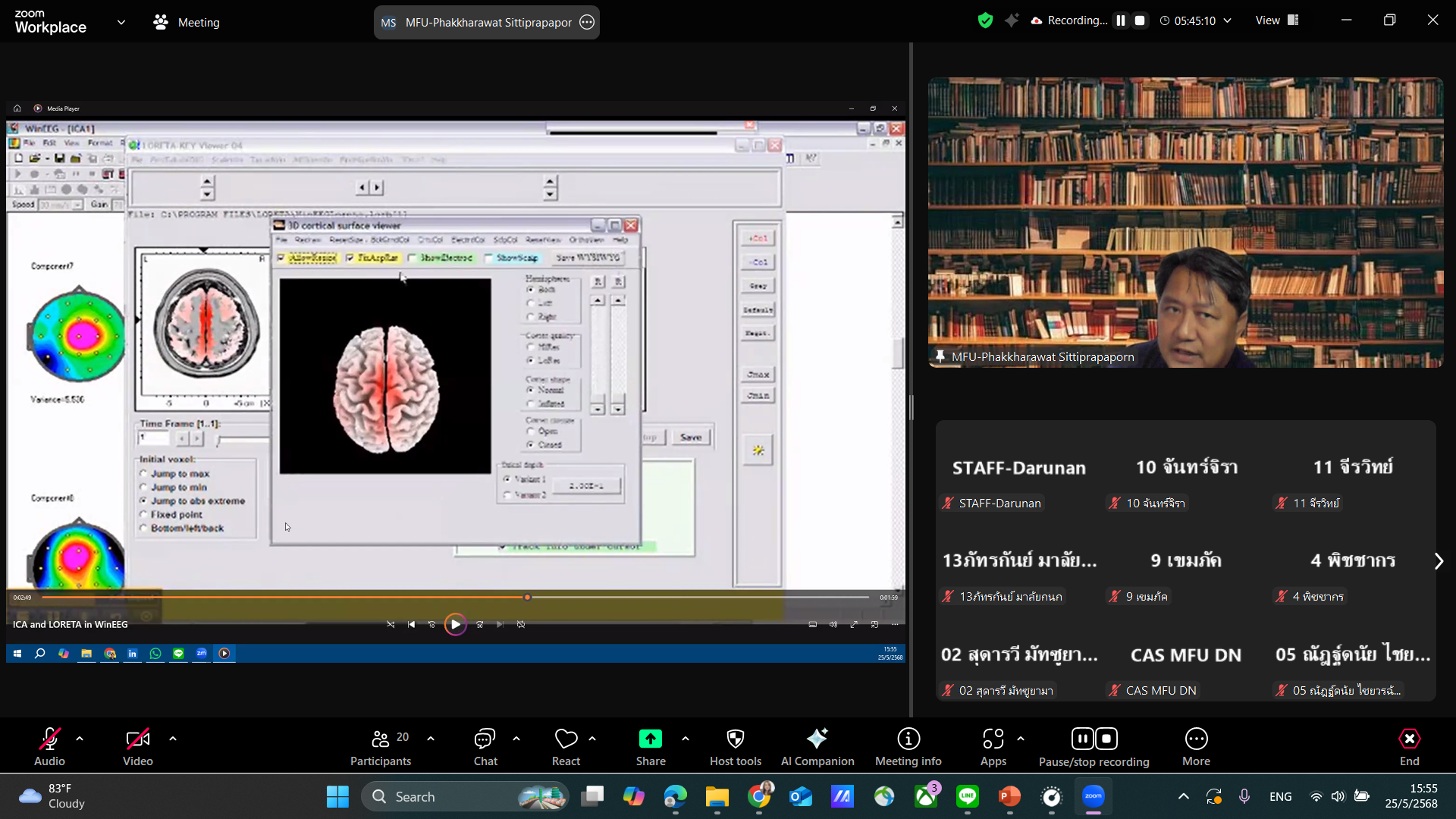This screenshot has height=819, width=1456.
Task: Start camera with the Video icon
Action: tap(137, 739)
